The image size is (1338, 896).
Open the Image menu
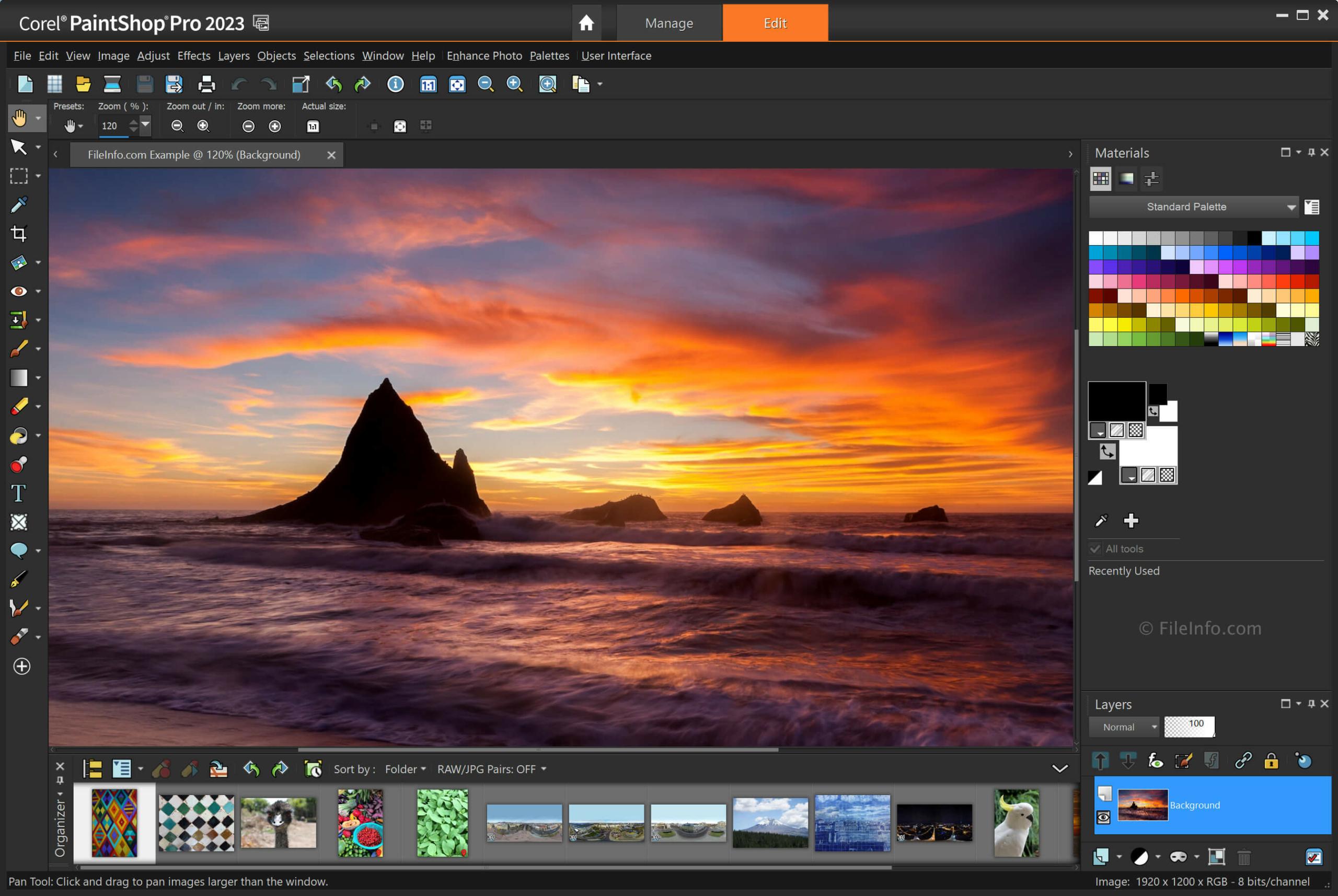(112, 55)
